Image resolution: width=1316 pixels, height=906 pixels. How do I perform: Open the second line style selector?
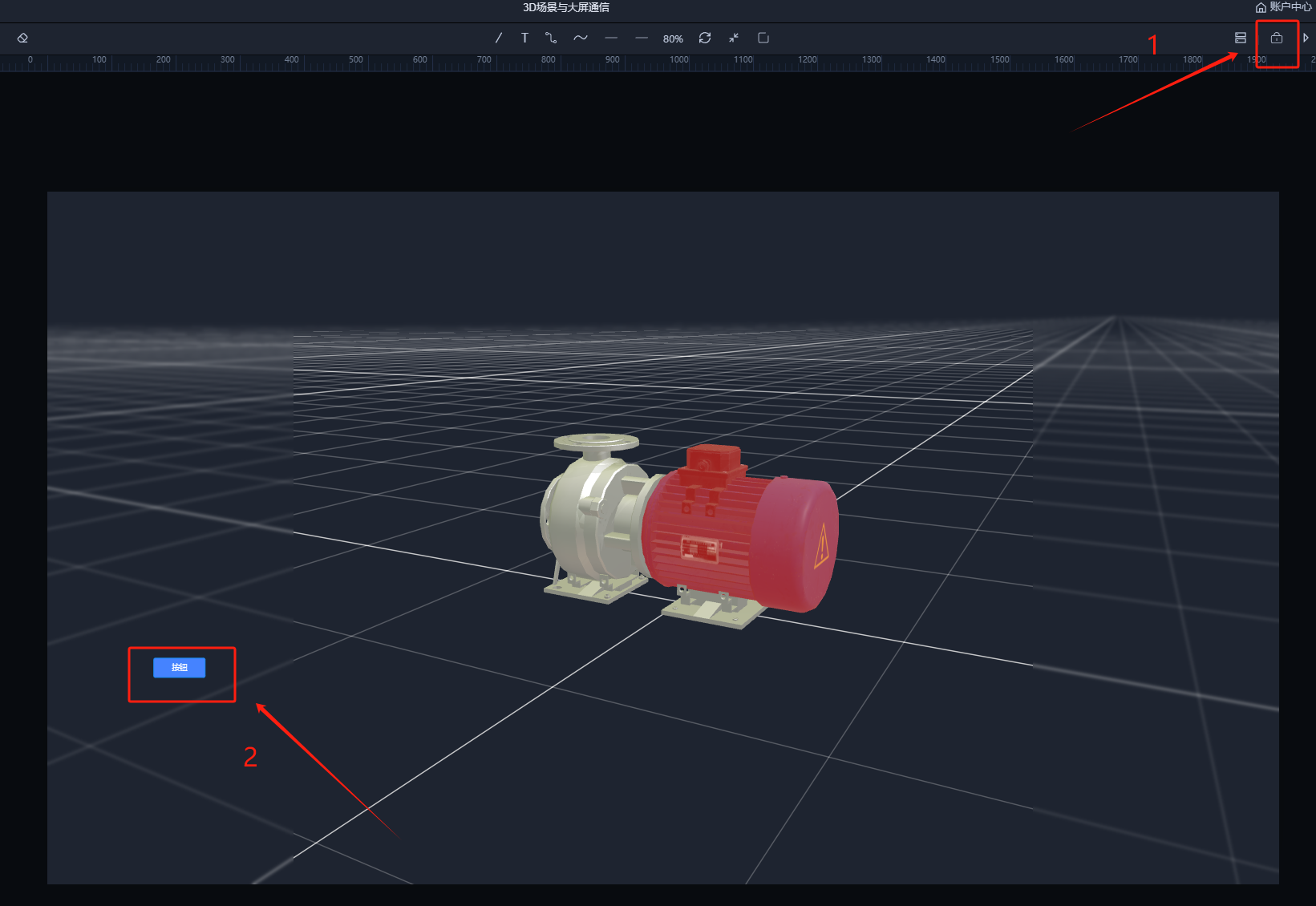coord(642,38)
